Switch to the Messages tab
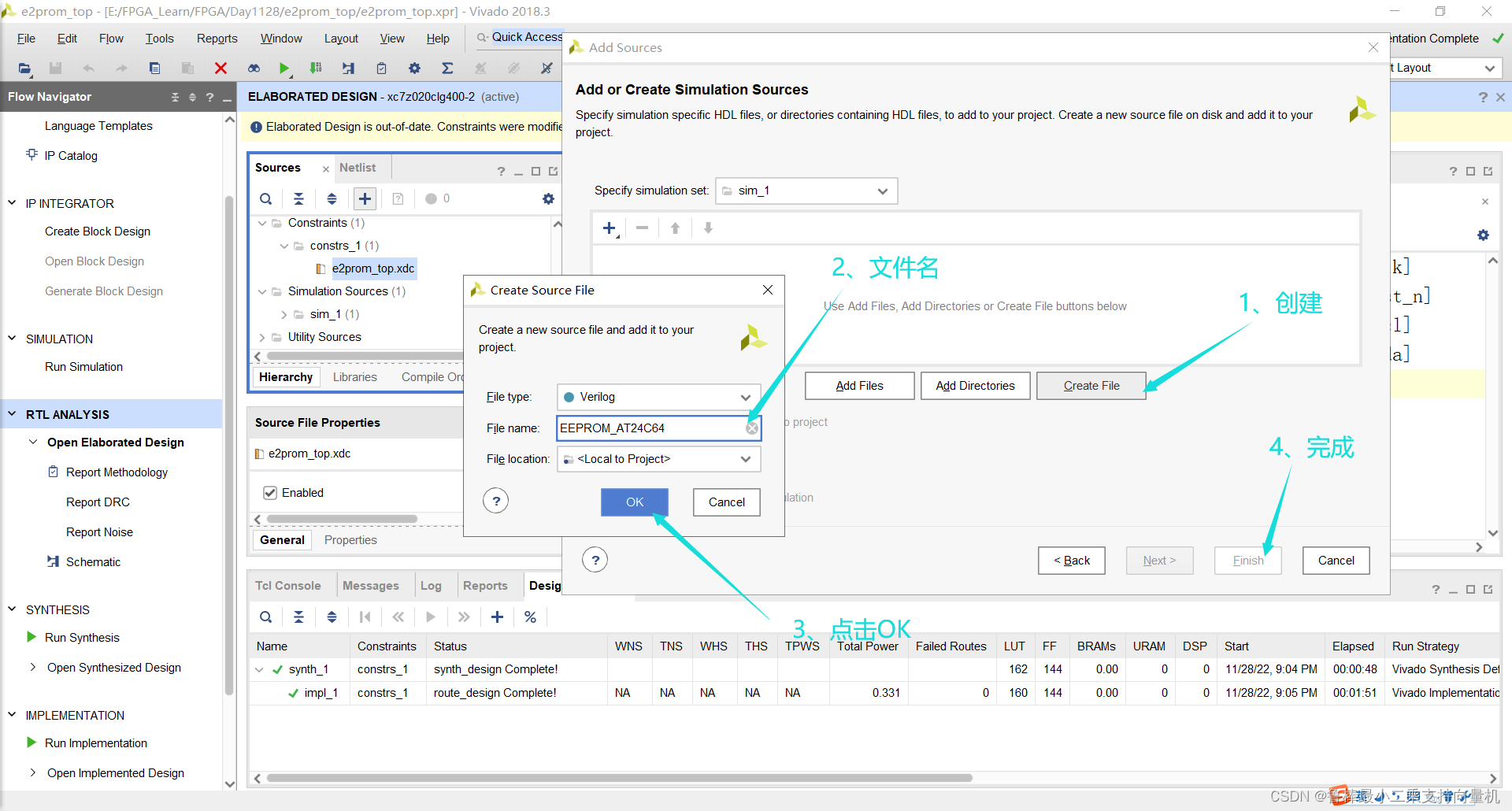 370,586
